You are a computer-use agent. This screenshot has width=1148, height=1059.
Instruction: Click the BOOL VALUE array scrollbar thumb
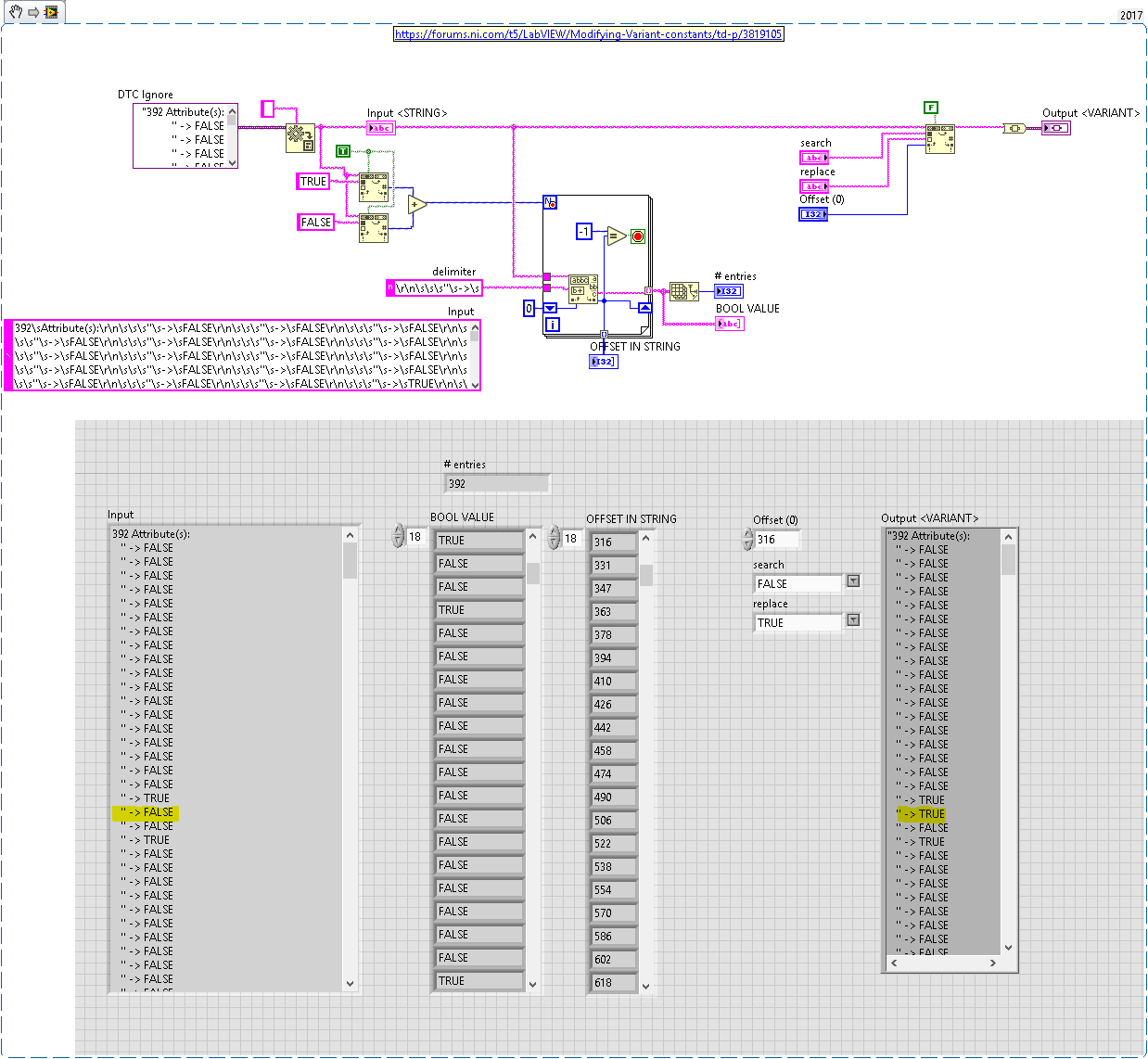(533, 573)
